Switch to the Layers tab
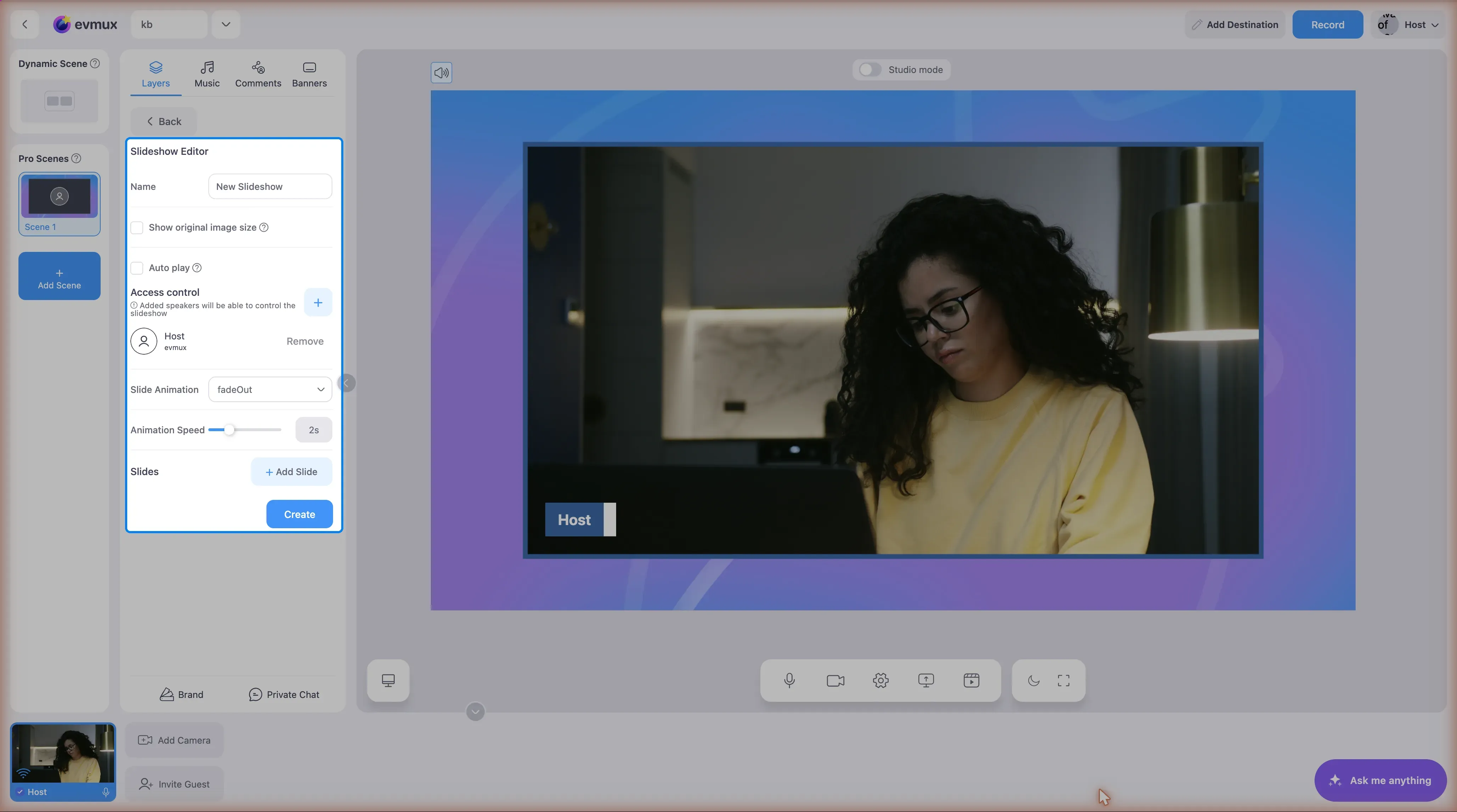This screenshot has width=1457, height=812. (156, 75)
